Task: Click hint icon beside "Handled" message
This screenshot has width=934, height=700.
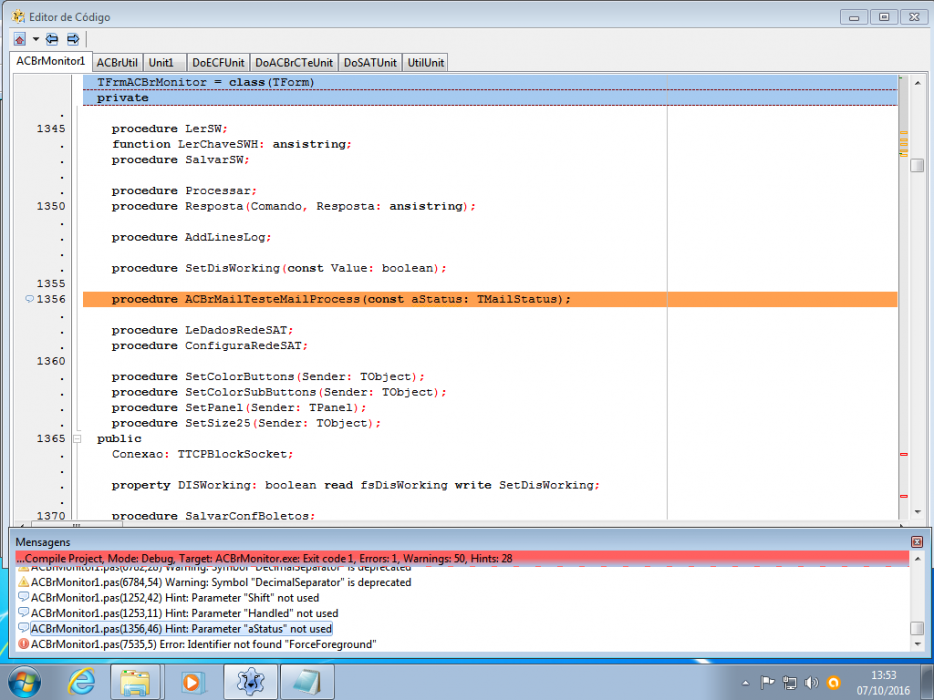Action: pos(23,612)
